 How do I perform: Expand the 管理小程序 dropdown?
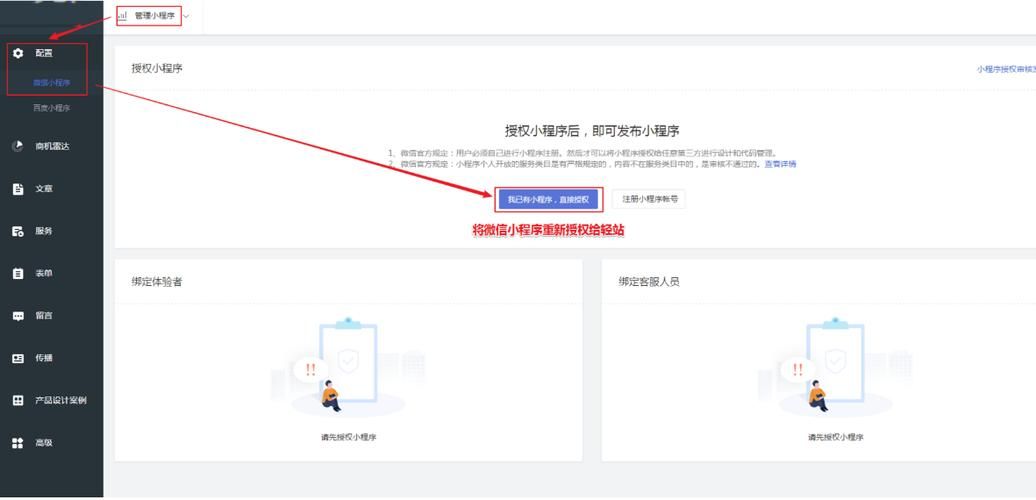coord(153,16)
